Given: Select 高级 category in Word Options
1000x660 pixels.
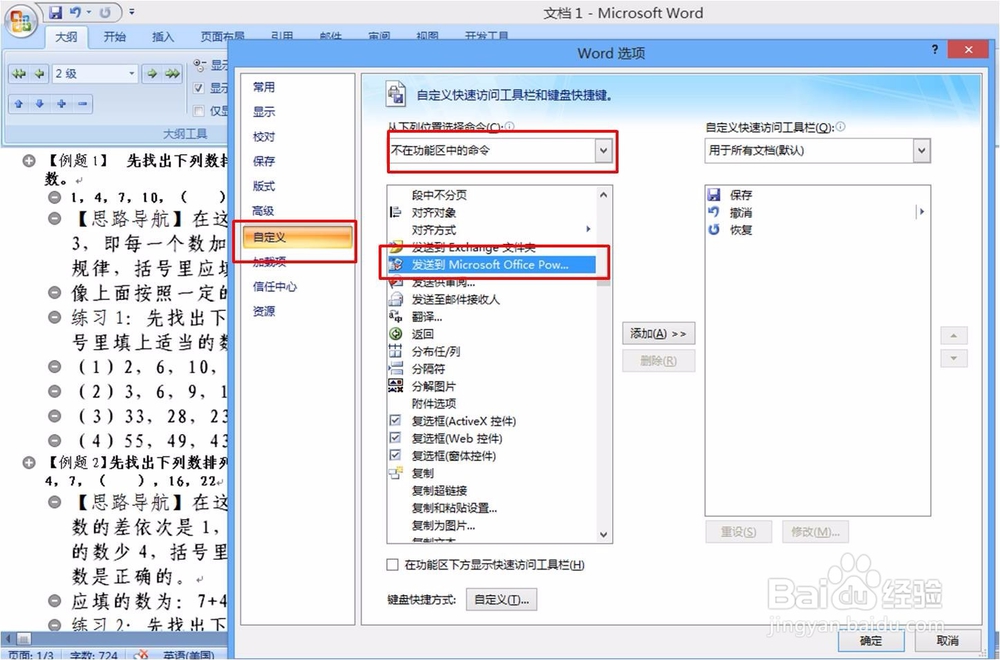Looking at the screenshot, I should coord(263,211).
